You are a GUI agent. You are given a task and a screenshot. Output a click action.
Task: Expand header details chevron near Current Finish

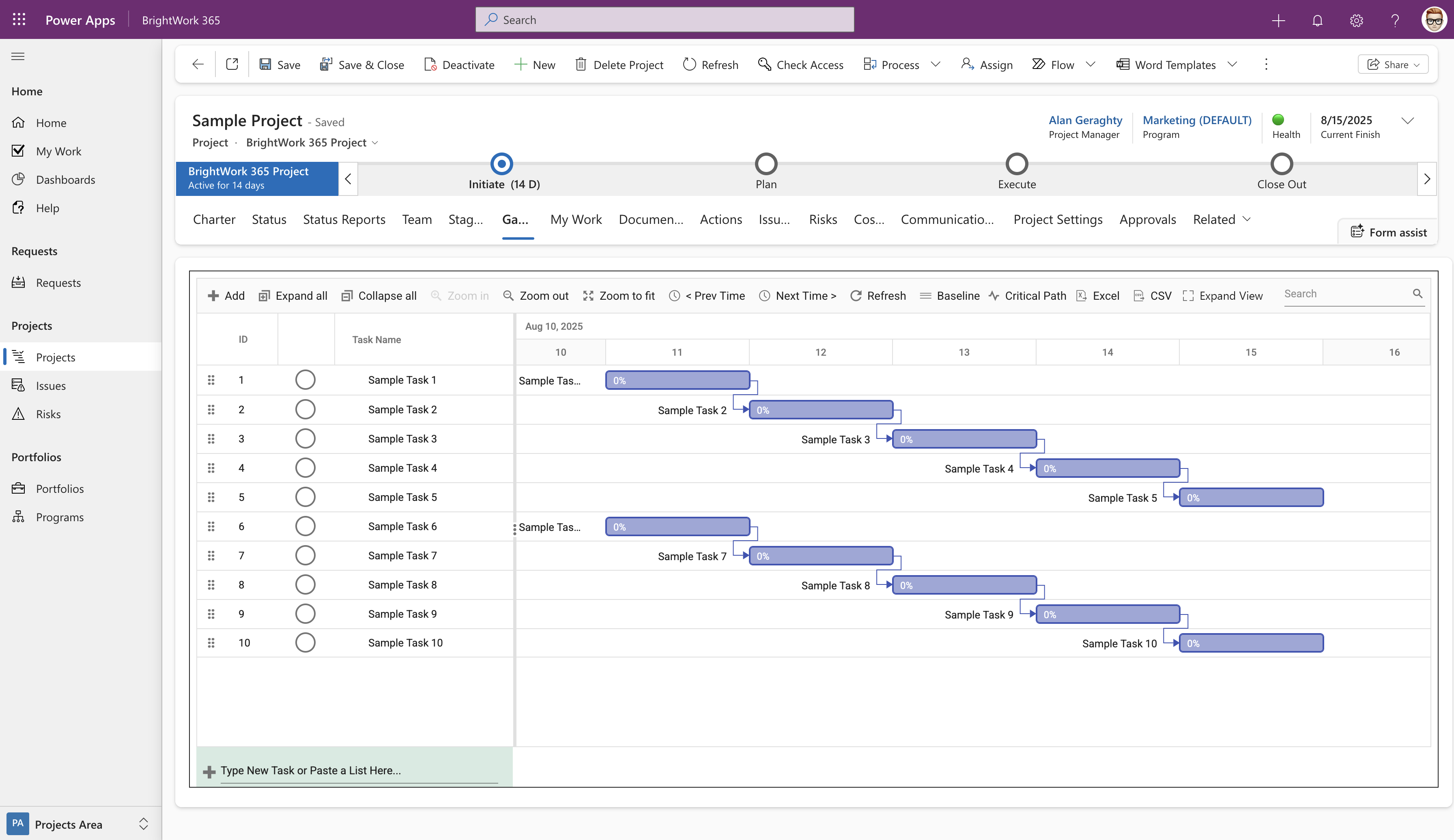1407,120
